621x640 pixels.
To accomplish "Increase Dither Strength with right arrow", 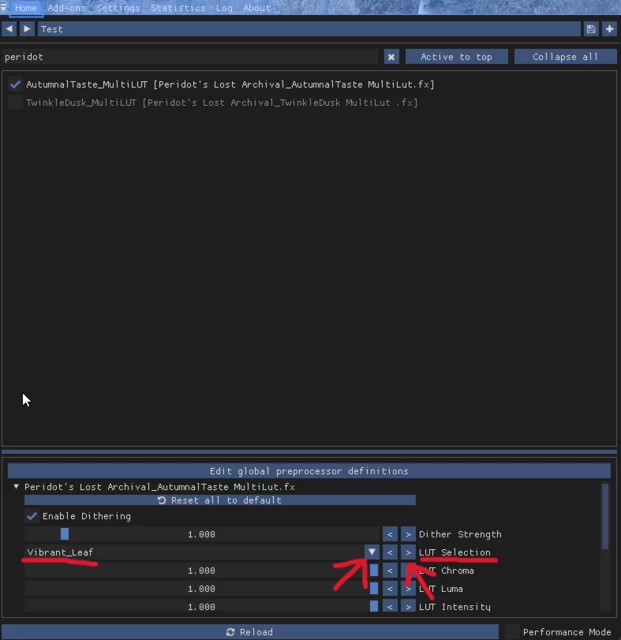I will 408,534.
